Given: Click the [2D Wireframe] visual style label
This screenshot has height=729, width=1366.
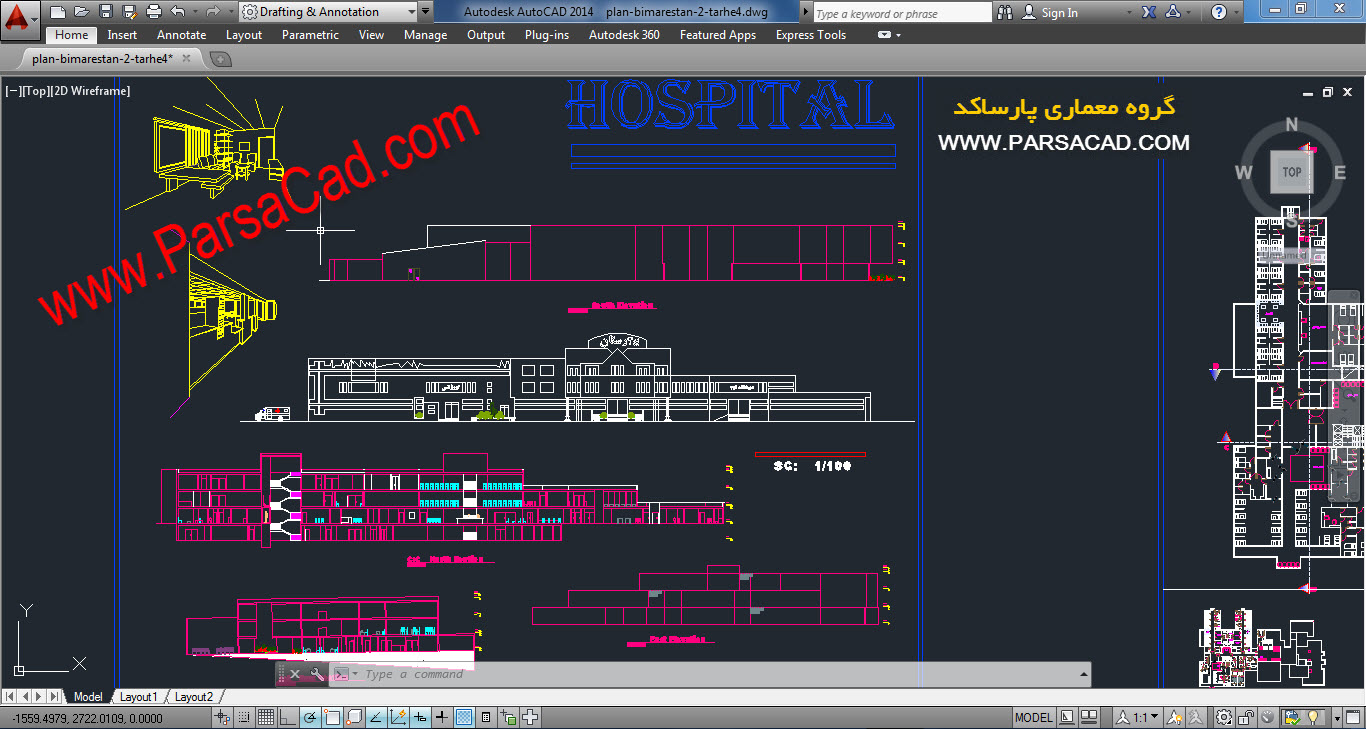Looking at the screenshot, I should click(90, 91).
